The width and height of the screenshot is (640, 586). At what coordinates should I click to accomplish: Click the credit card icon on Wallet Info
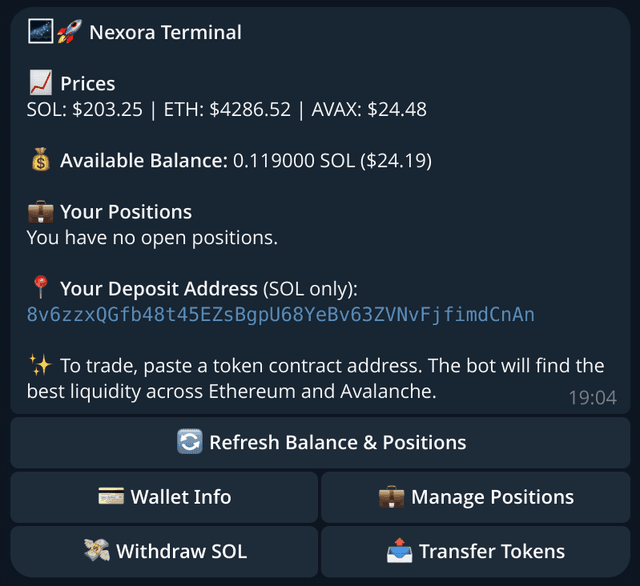pyautogui.click(x=111, y=497)
